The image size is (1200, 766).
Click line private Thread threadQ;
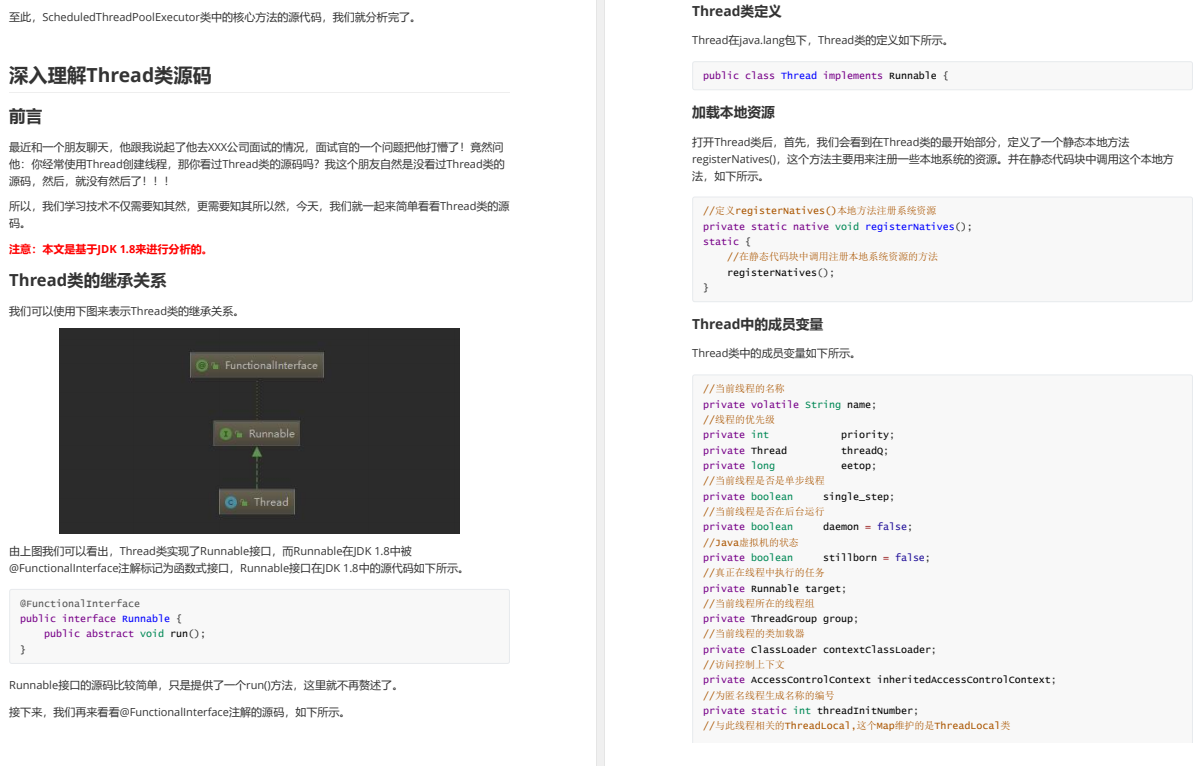[x=795, y=450]
